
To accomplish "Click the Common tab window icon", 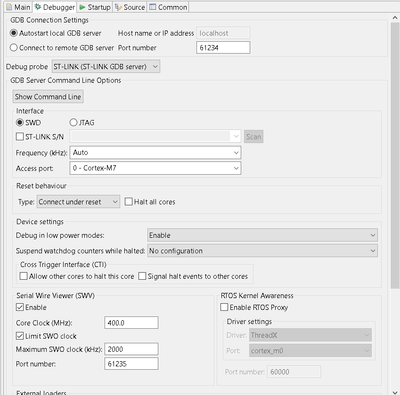I will (x=152, y=7).
